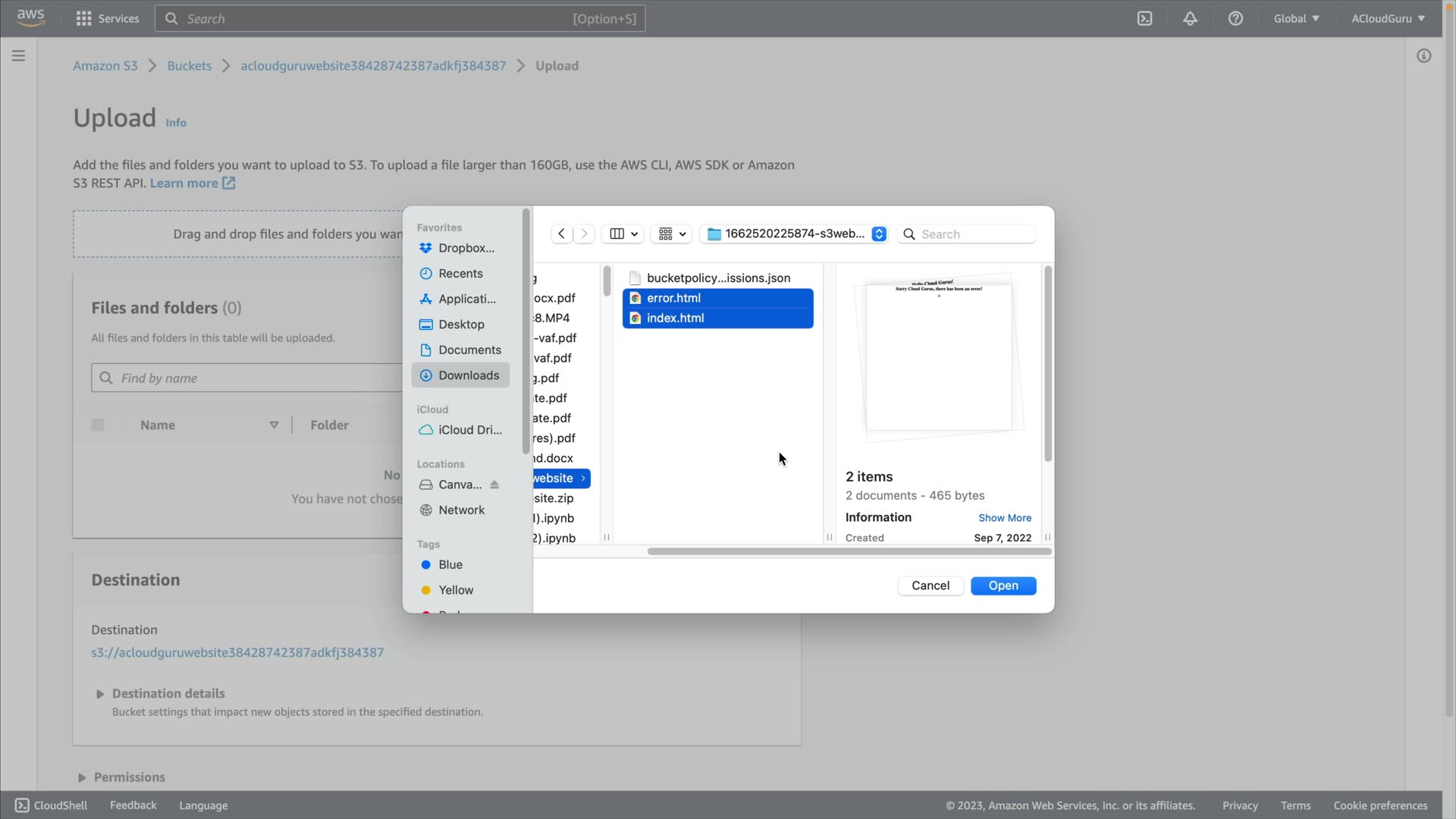The height and width of the screenshot is (819, 1456).
Task: Open the grouping options dropdown
Action: [671, 234]
